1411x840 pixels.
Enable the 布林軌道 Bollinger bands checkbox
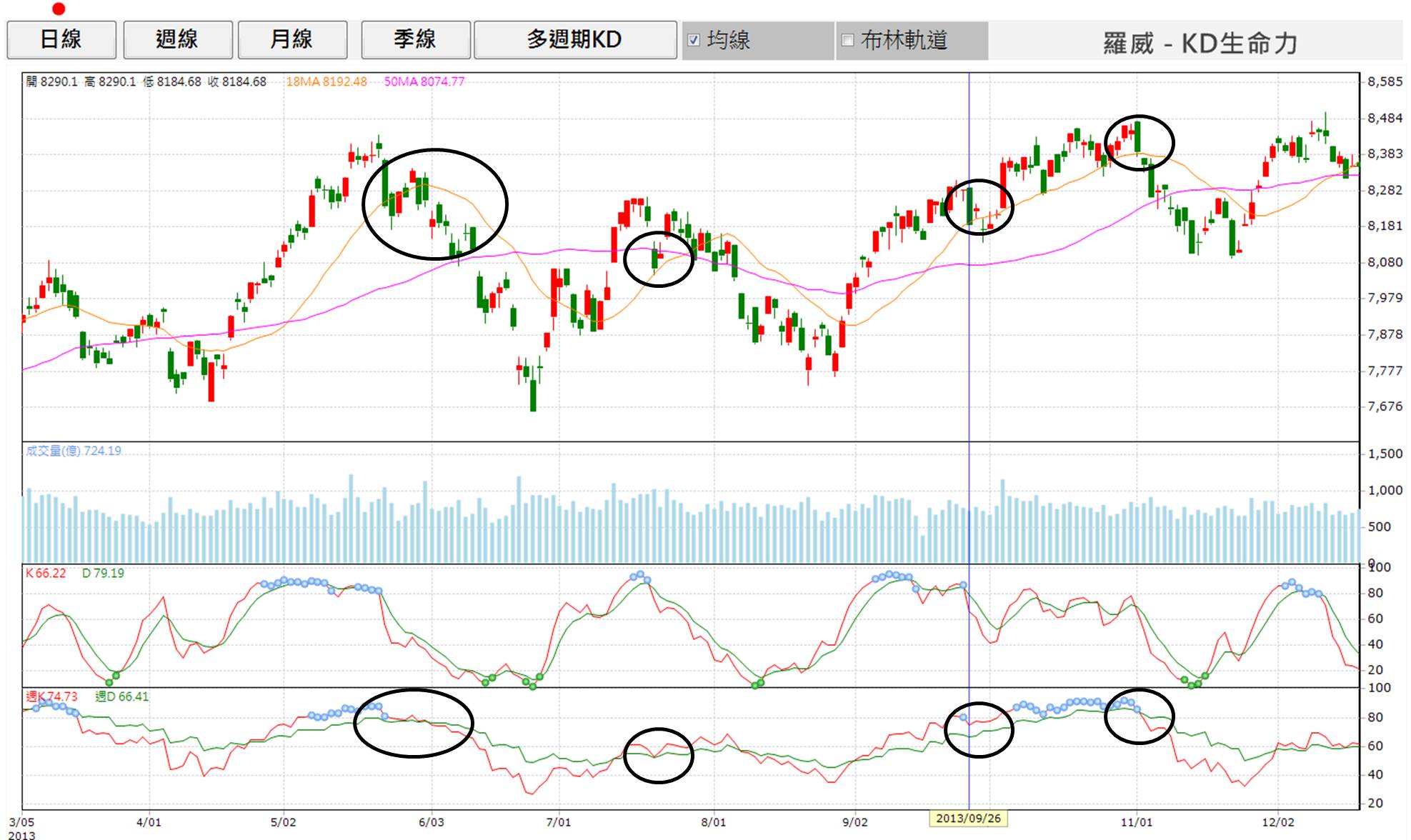(x=848, y=41)
